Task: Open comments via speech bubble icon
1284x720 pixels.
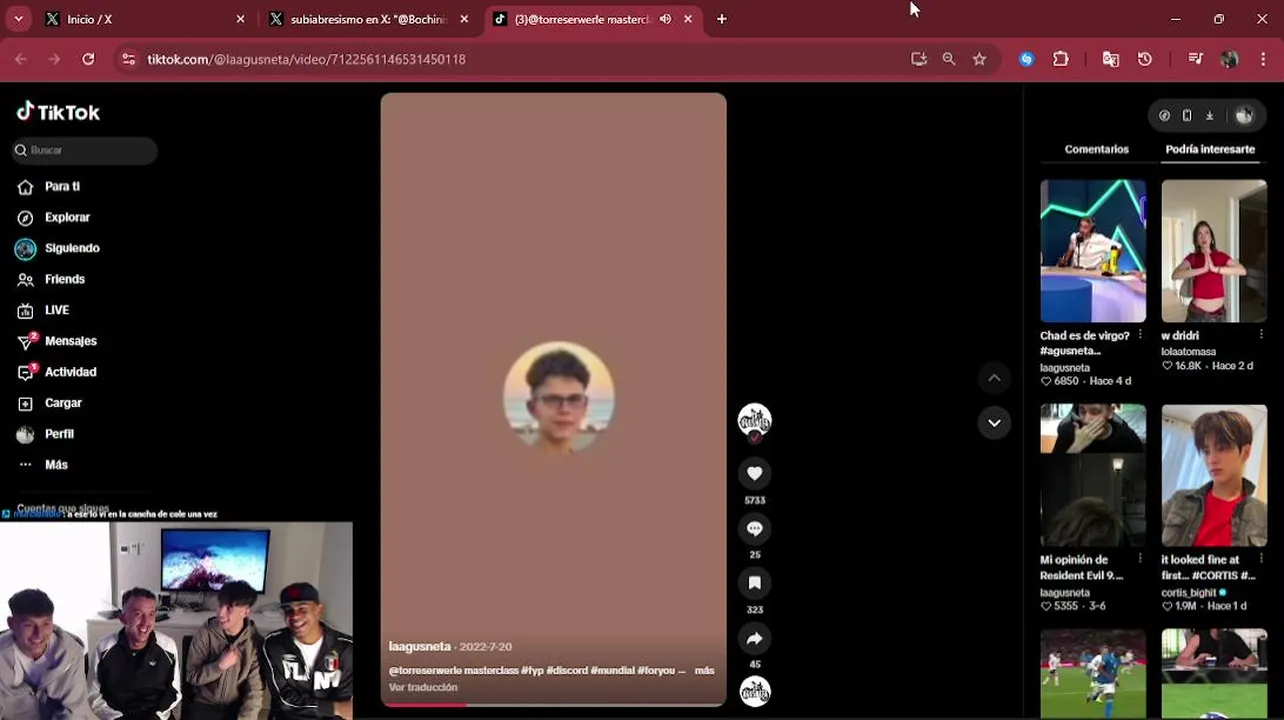Action: coord(754,528)
